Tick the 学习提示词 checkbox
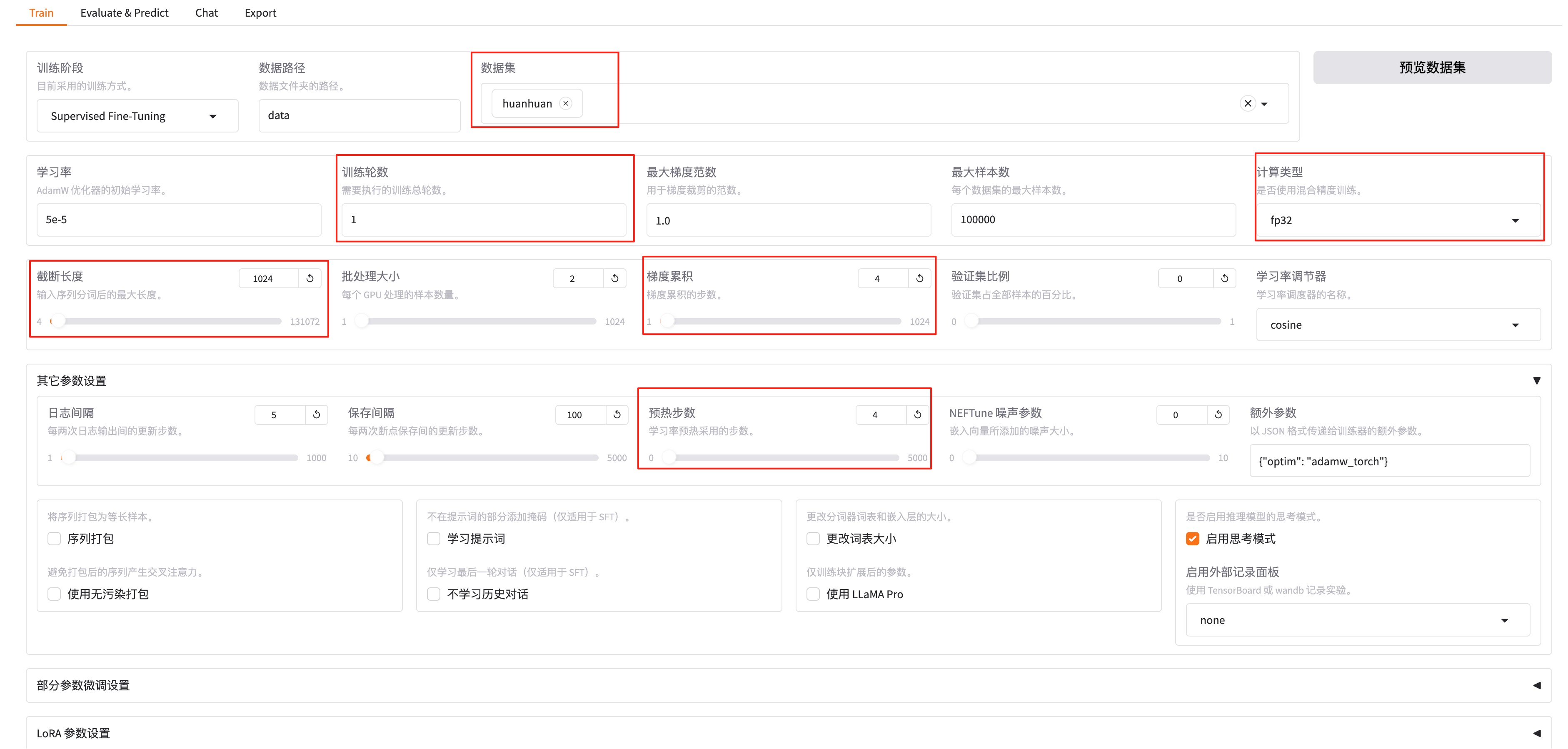The image size is (1568, 749). [433, 539]
